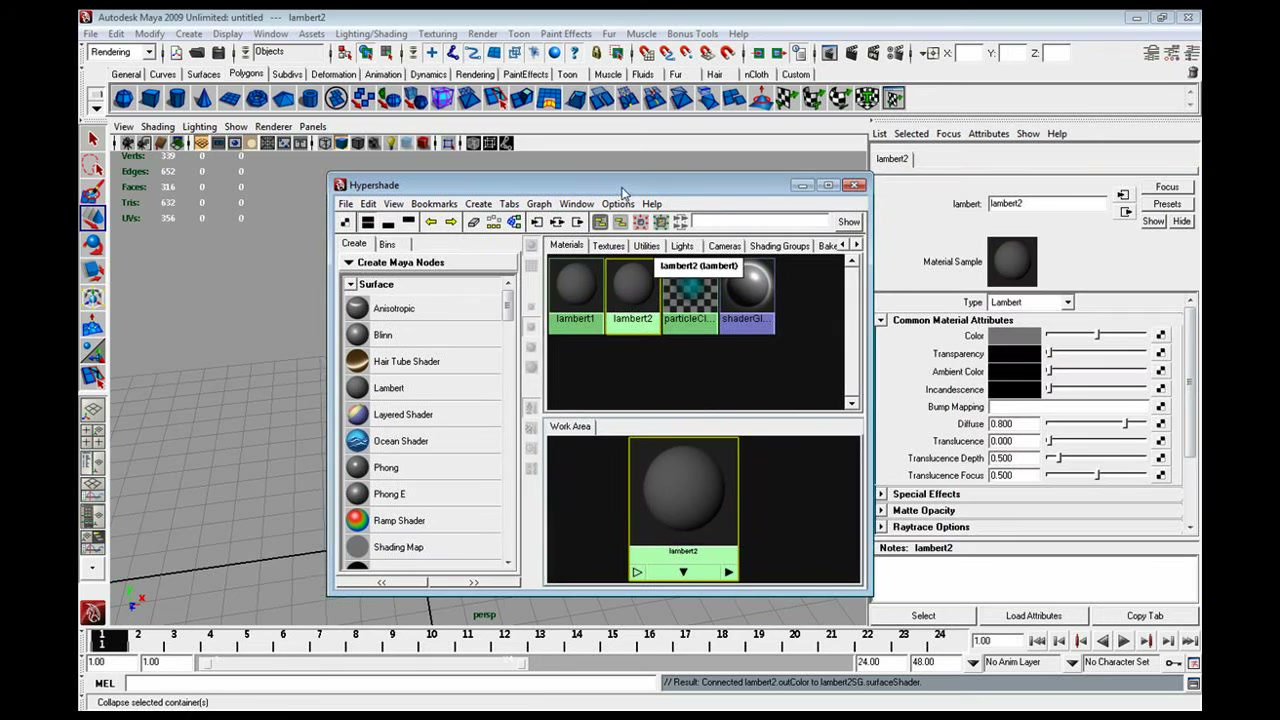Image resolution: width=1280 pixels, height=720 pixels.
Task: Graph input and output connections in Hypershade
Action: pos(557,222)
